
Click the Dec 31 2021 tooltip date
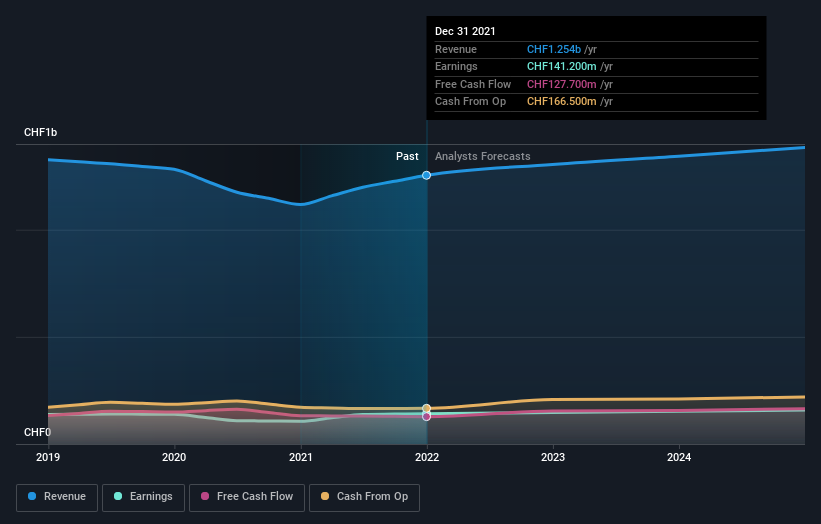point(465,31)
